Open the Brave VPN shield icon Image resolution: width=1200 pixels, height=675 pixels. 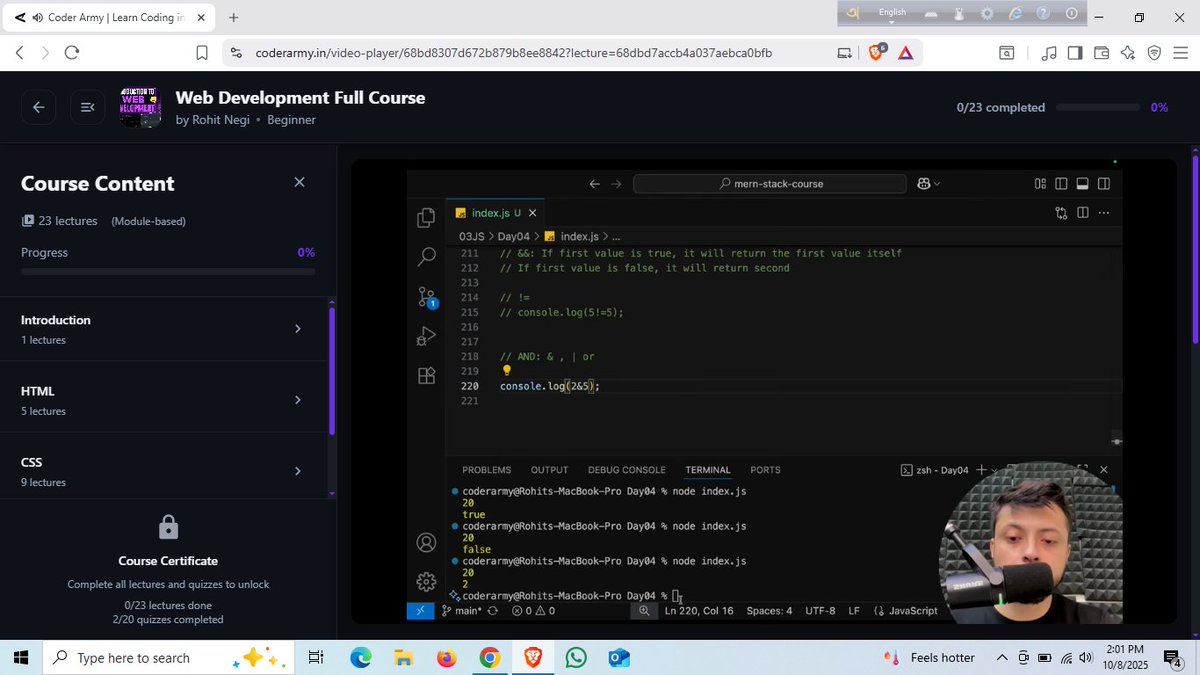[x=1154, y=53]
